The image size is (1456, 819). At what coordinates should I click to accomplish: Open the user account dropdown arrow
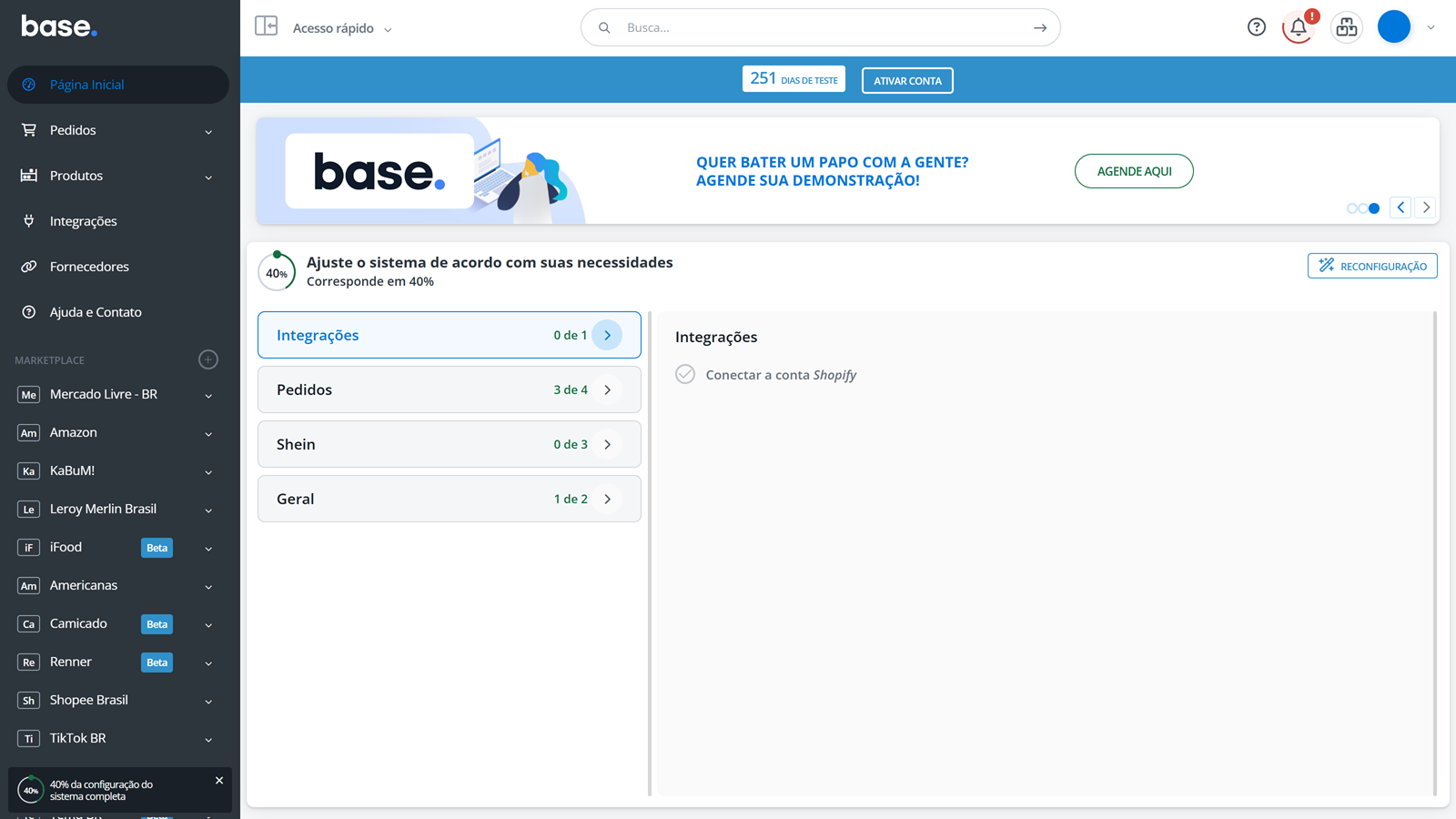coord(1431,27)
